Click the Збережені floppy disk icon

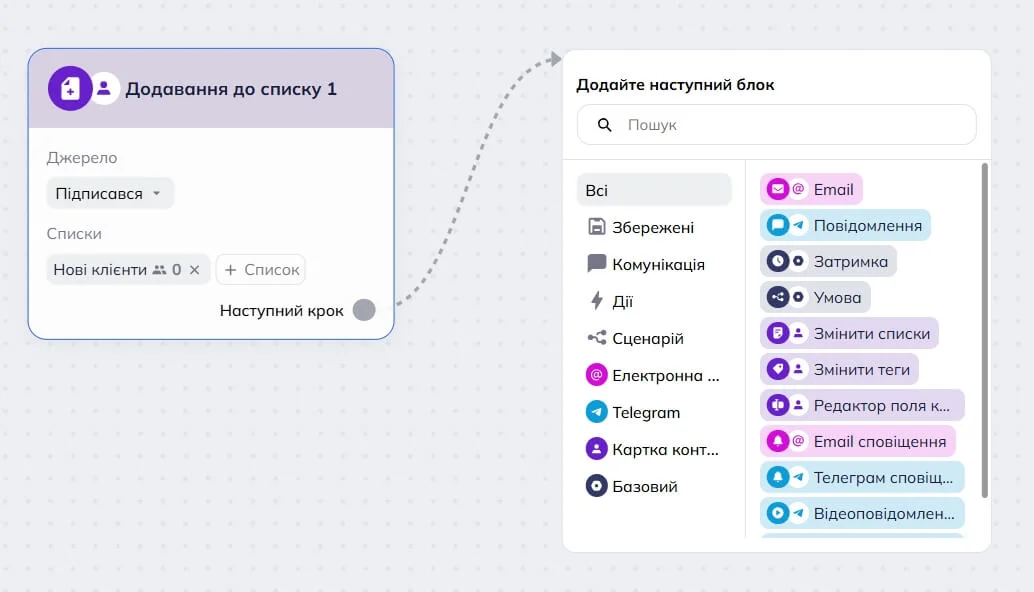coord(596,227)
